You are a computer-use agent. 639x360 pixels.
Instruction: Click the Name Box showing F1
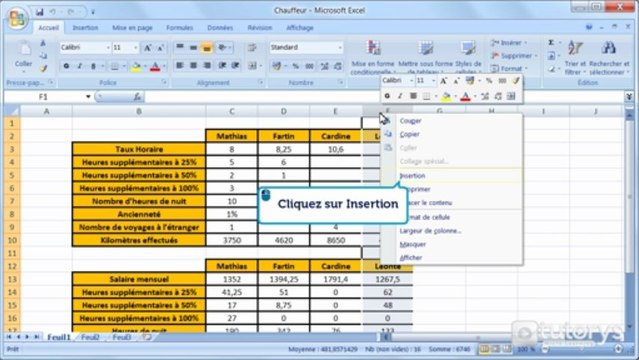[x=44, y=97]
